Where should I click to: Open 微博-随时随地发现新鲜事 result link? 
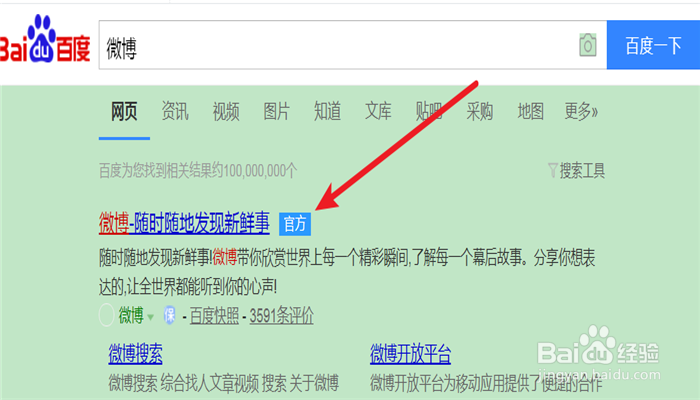(x=184, y=223)
